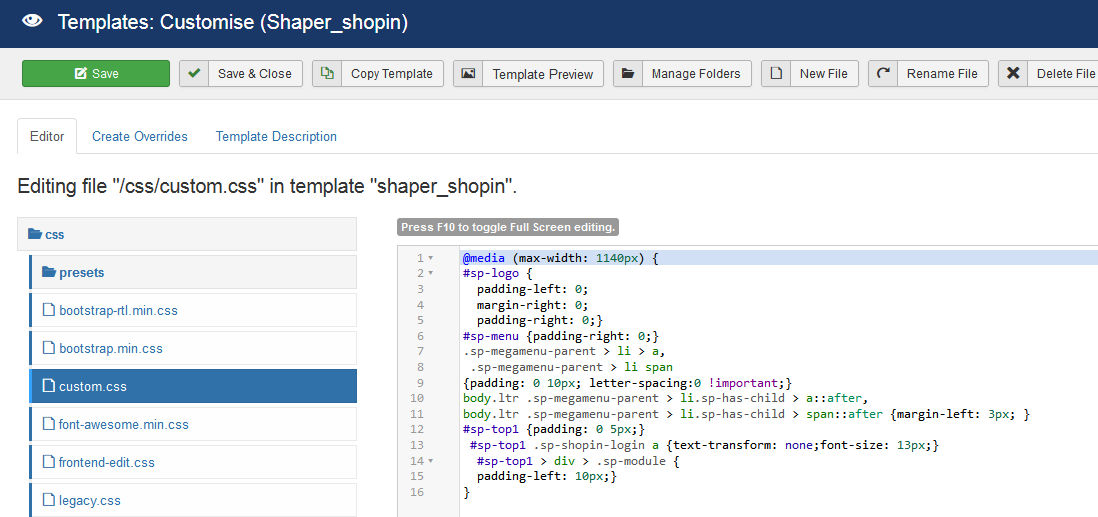Fold the code block at line 1
Viewport: 1098px width, 517px height.
tap(431, 258)
